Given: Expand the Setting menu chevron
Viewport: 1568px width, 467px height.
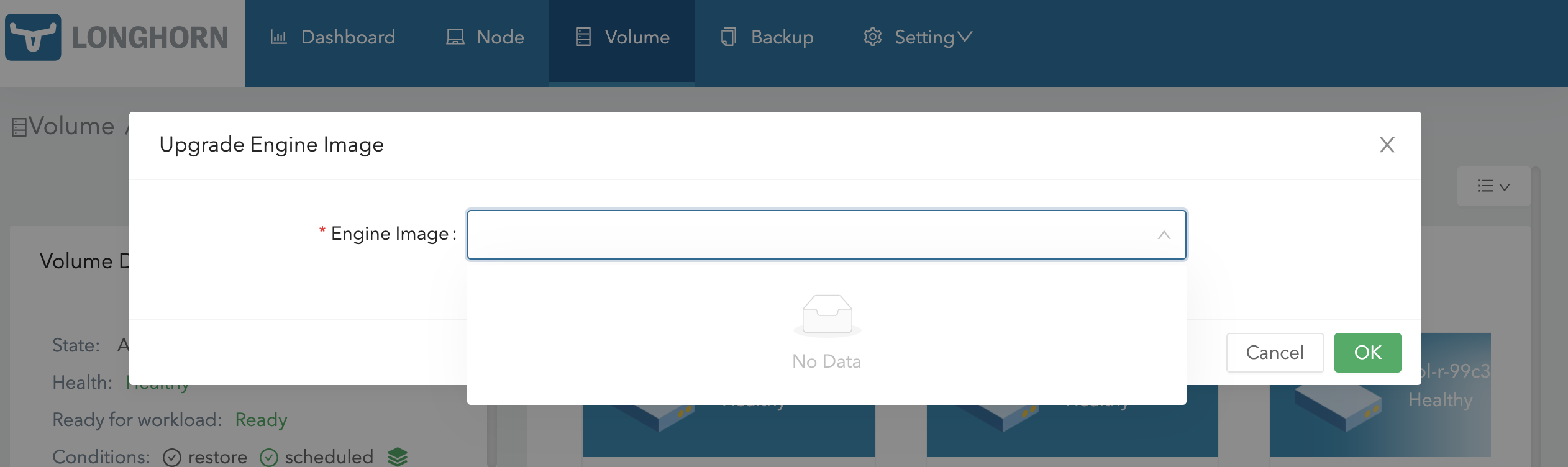Looking at the screenshot, I should (964, 37).
